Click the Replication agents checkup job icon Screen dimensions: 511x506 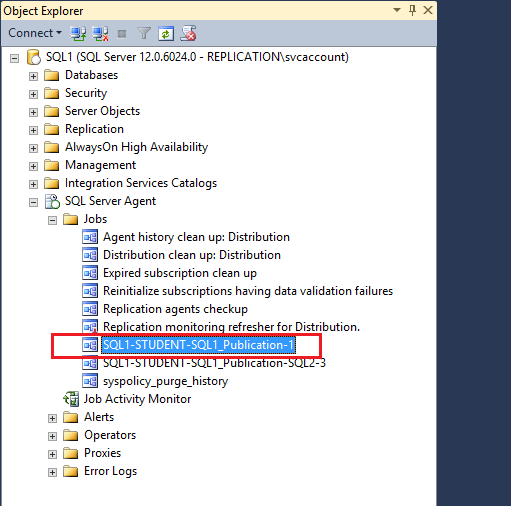tap(90, 309)
